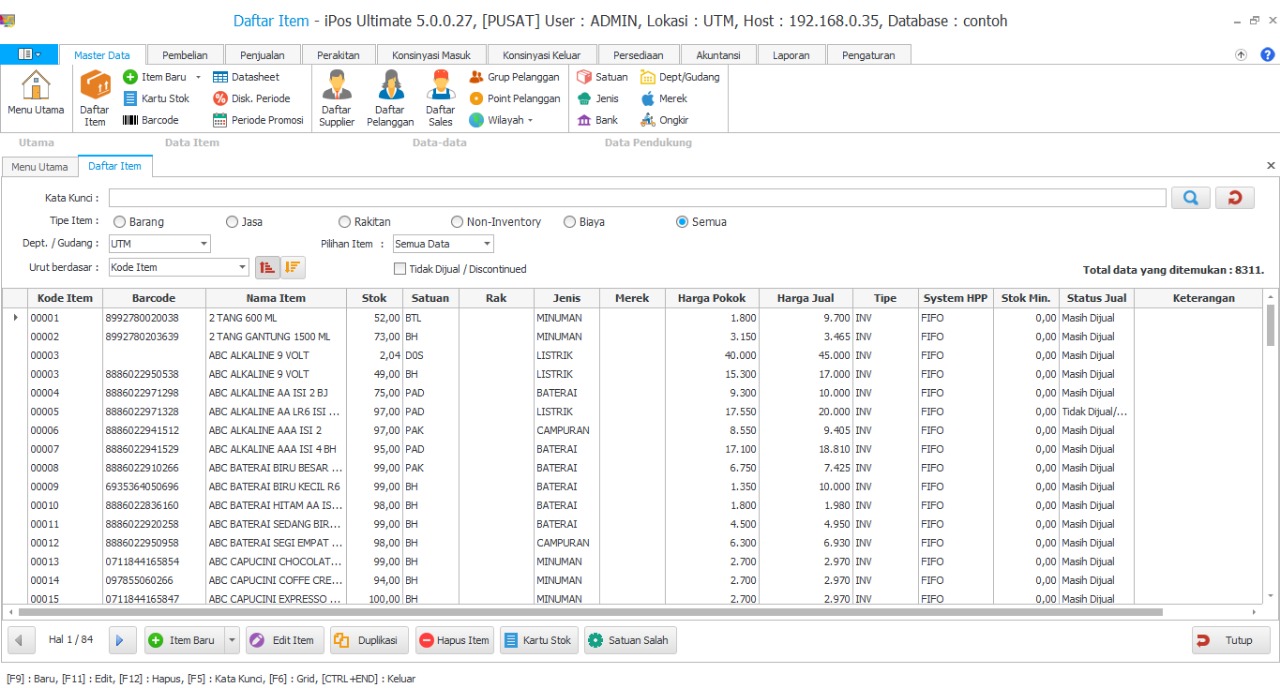
Task: Sort ascending using the red sort icon
Action: pyautogui.click(x=267, y=267)
